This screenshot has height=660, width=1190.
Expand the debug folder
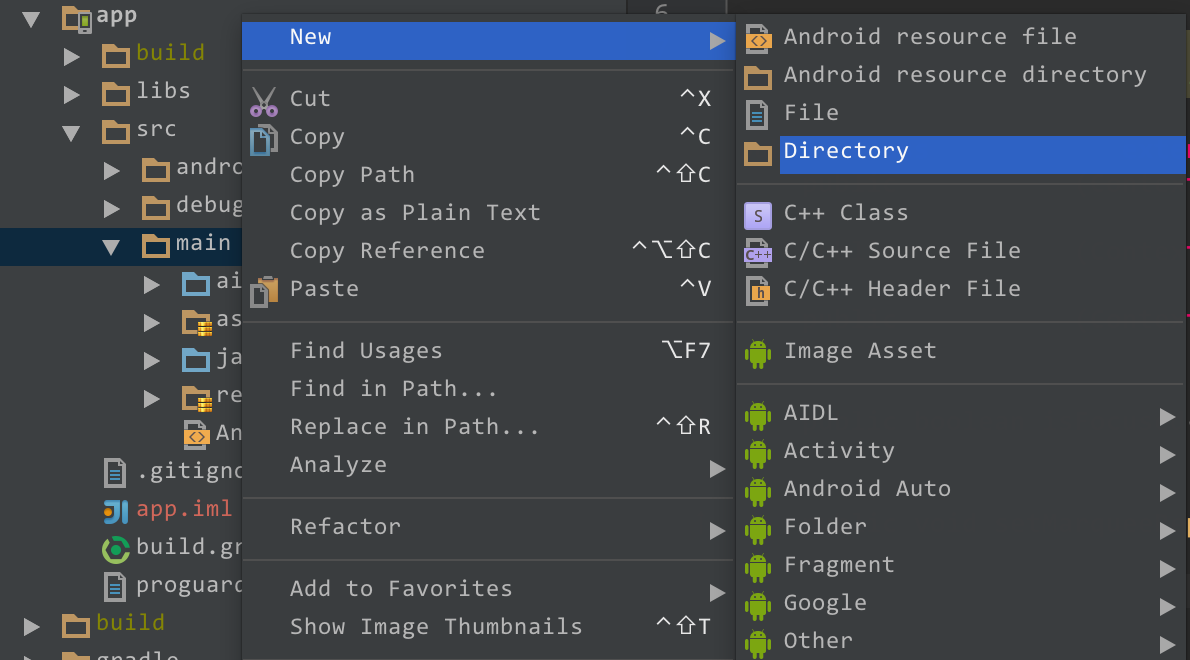(112, 209)
